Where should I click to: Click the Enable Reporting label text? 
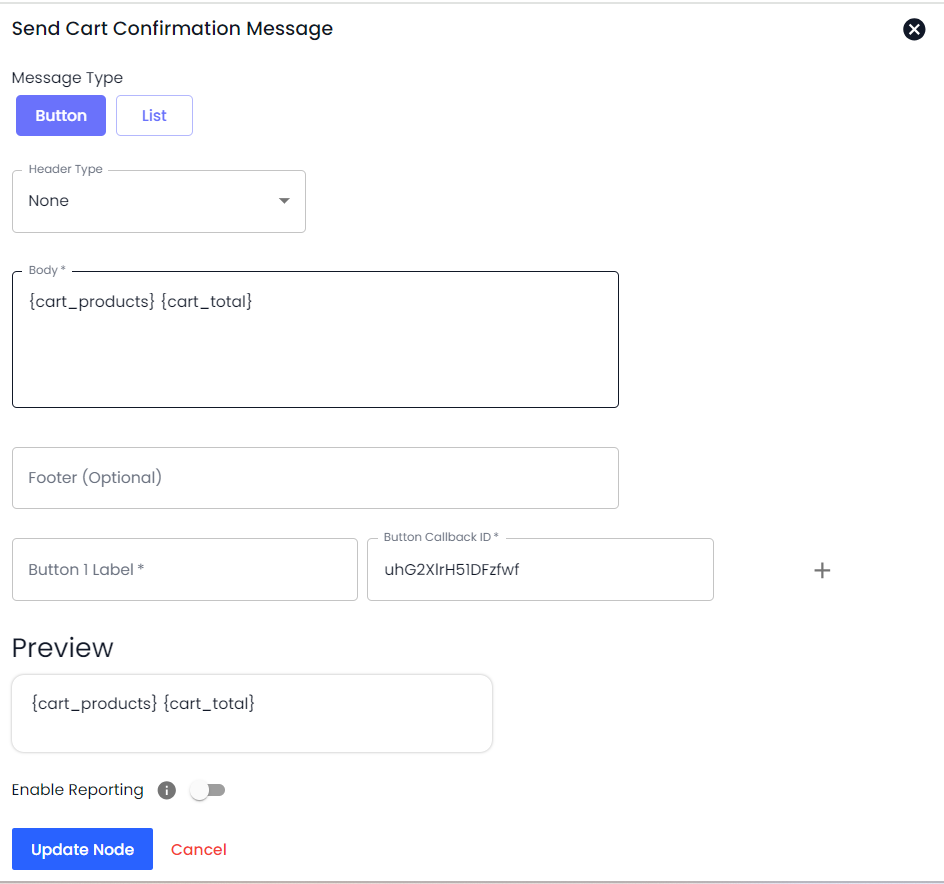pos(78,790)
